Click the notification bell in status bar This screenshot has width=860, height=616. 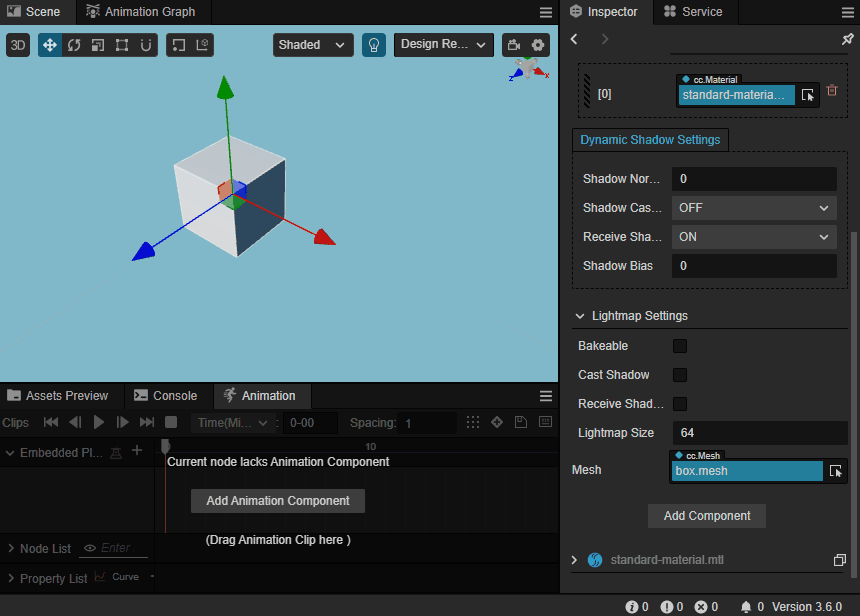(x=746, y=607)
